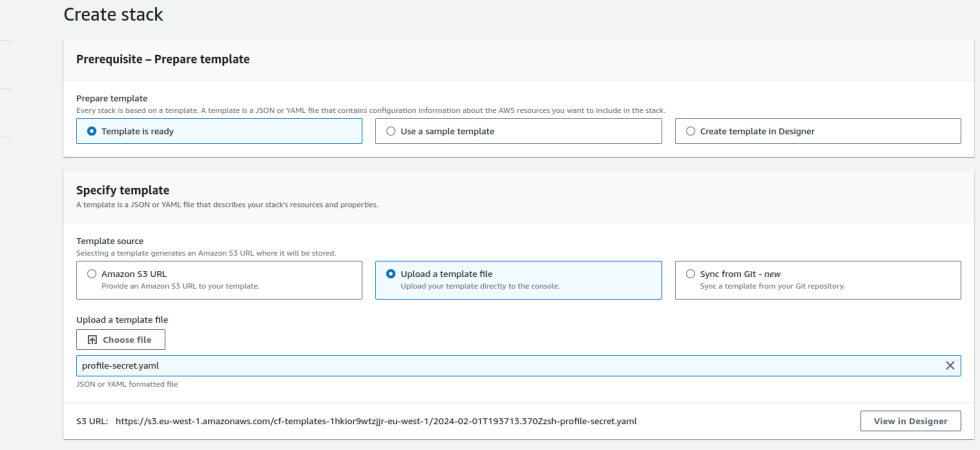The height and width of the screenshot is (450, 980).
Task: Click the 'Upload a template file' label above Choose file
Action: 122,319
